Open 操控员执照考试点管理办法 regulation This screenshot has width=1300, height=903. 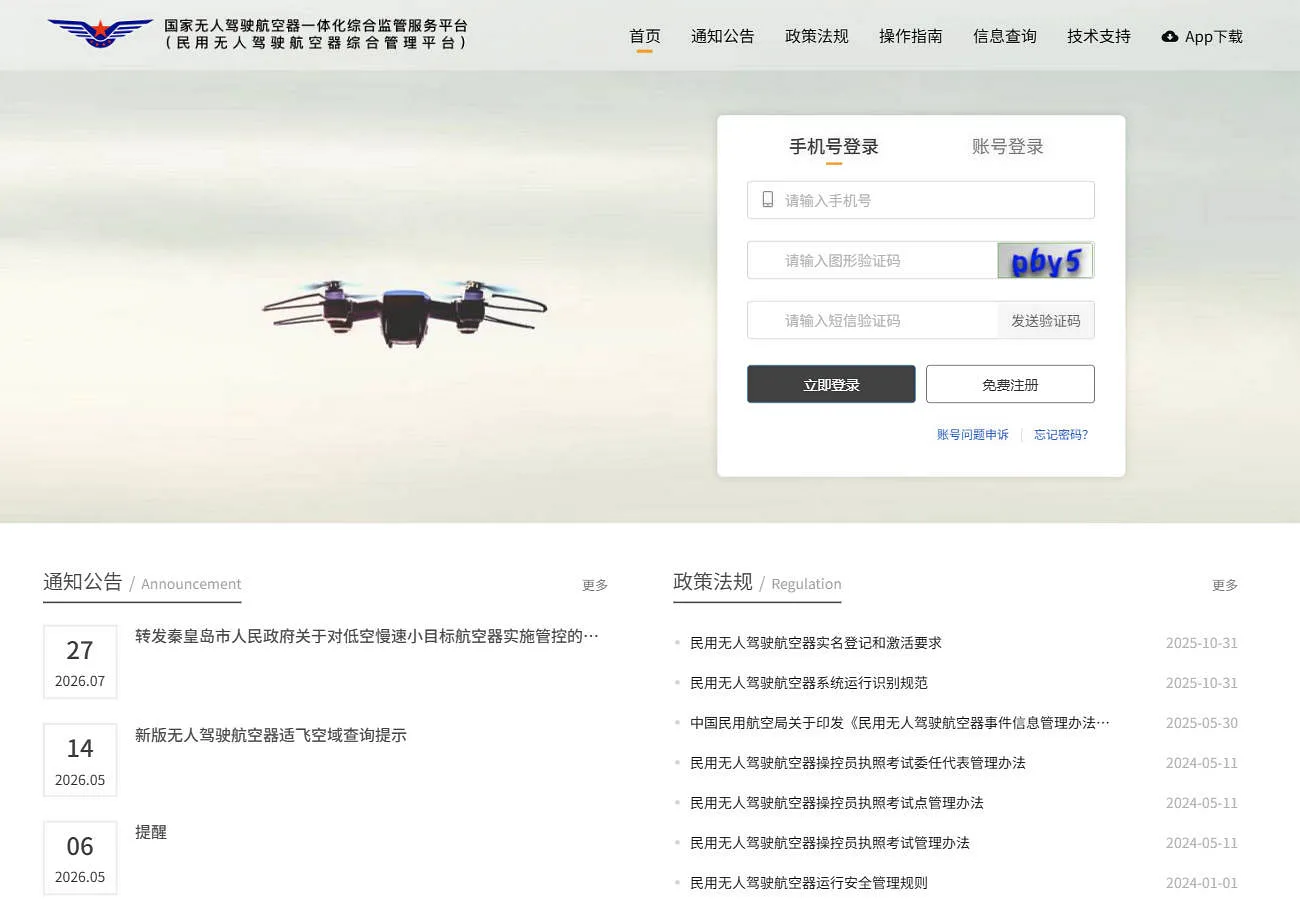[837, 803]
